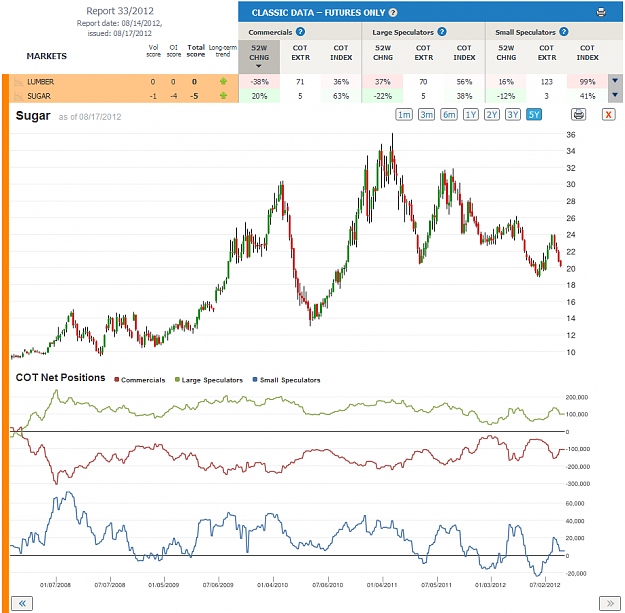This screenshot has height=613, width=625.
Task: Close the Sugar chart with red X
Action: (x=608, y=115)
